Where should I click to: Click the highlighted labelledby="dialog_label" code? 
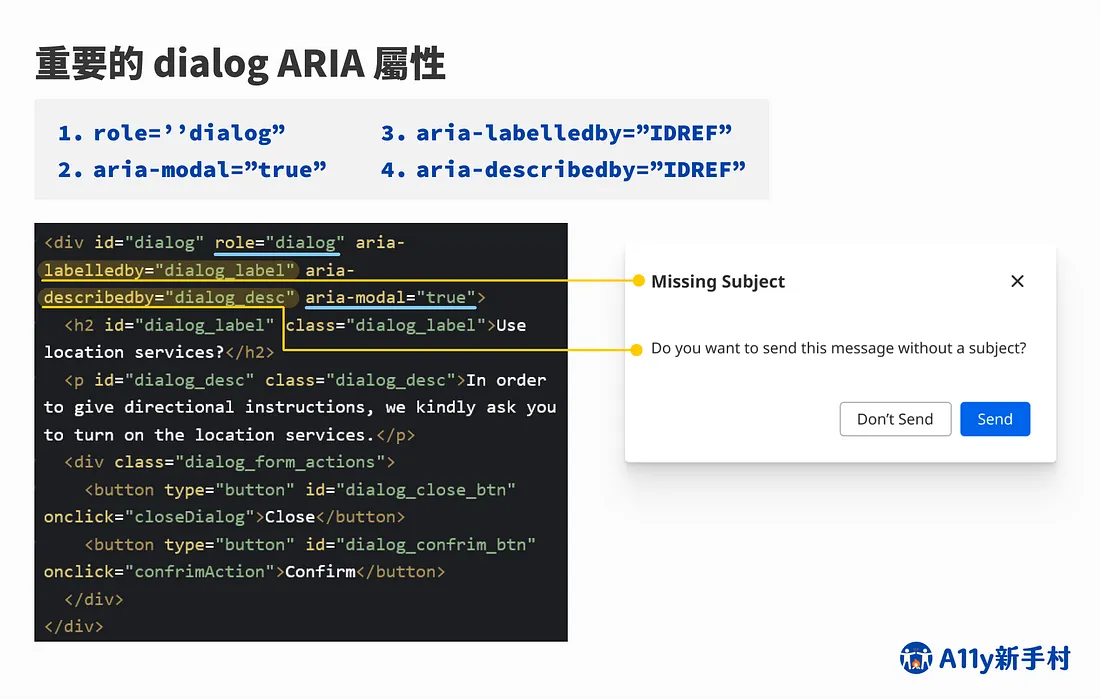click(x=169, y=270)
